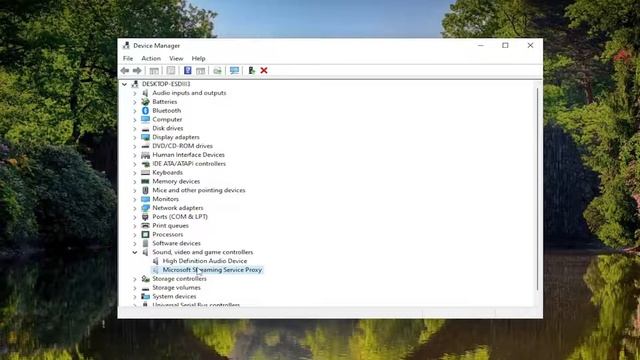
Task: Click the Back arrow in the toolbar
Action: click(x=125, y=71)
